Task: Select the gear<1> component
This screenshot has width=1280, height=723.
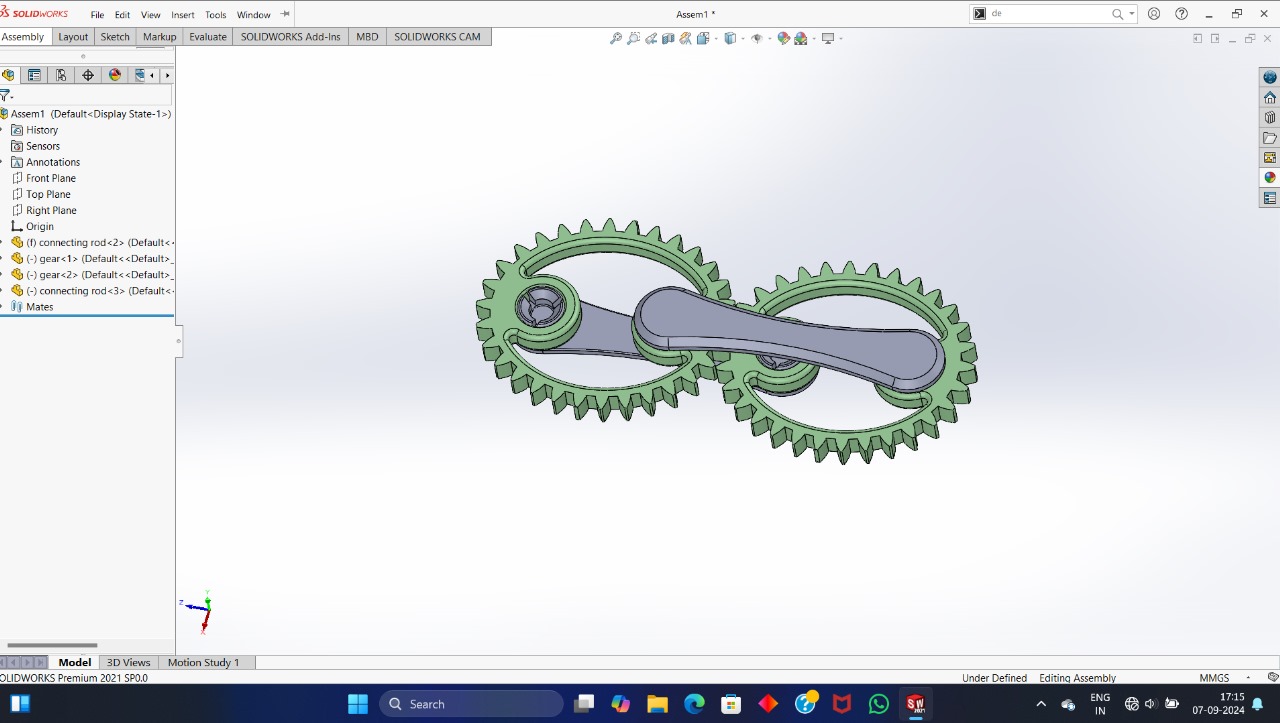Action: tap(92, 258)
